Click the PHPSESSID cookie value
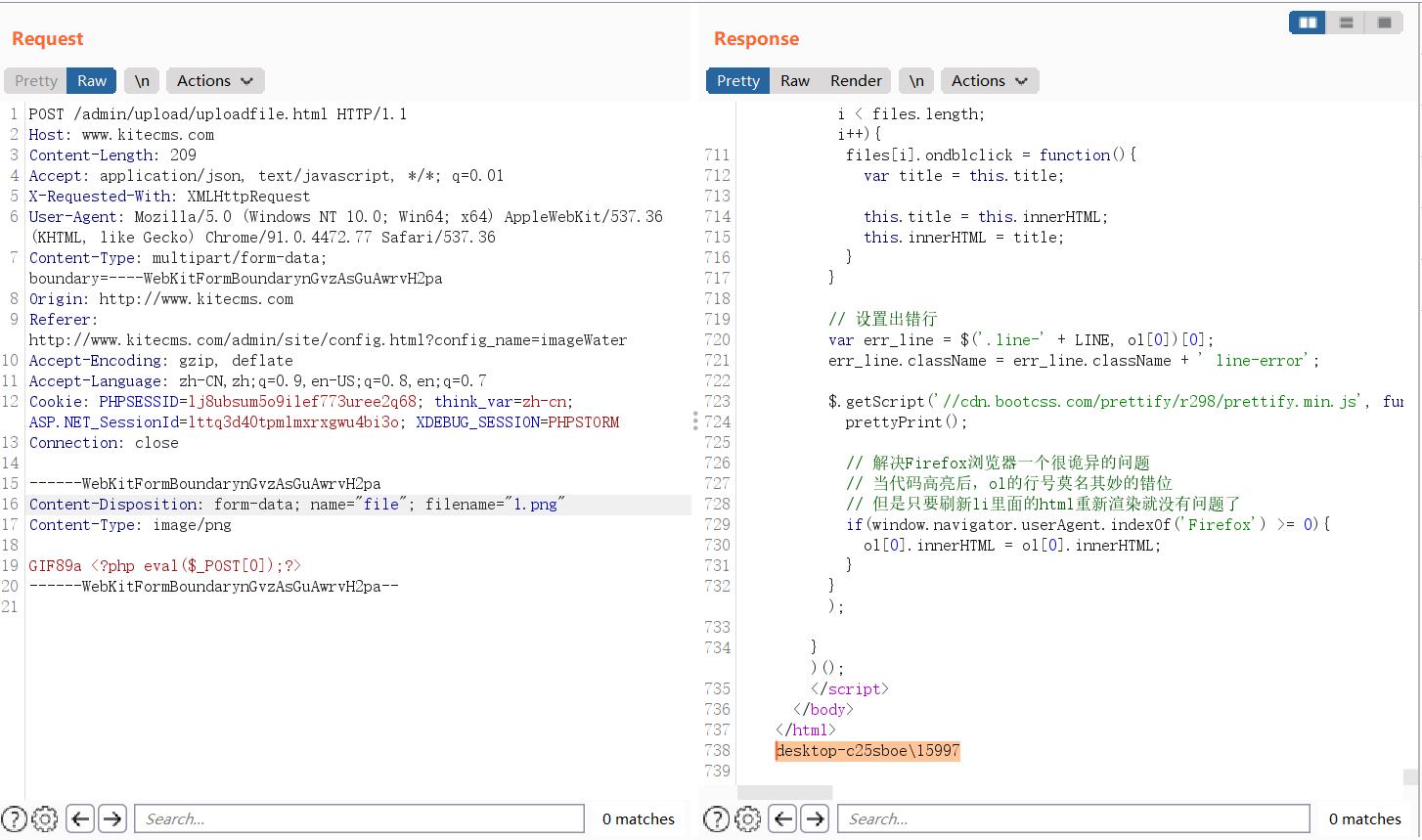 tap(302, 401)
